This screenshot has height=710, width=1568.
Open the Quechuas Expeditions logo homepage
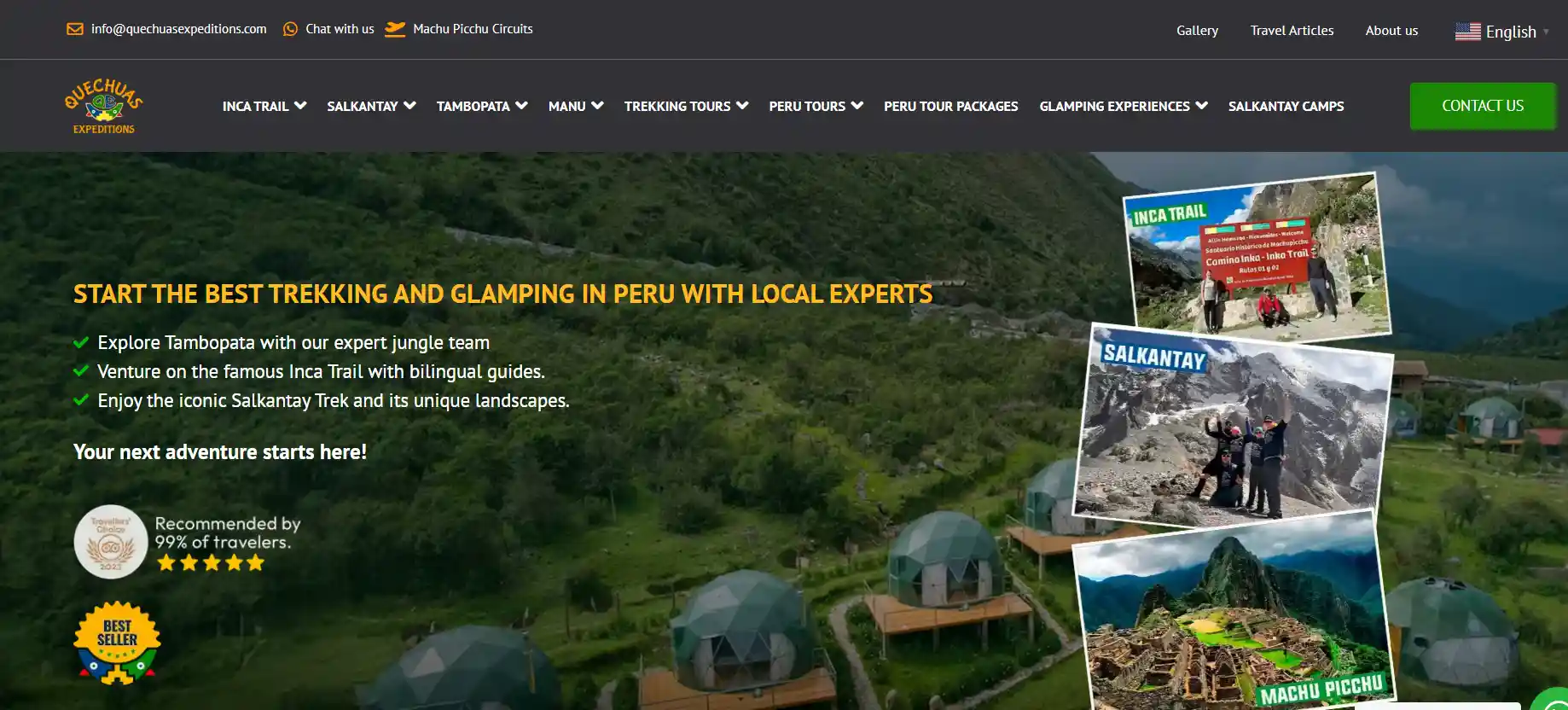pyautogui.click(x=104, y=106)
